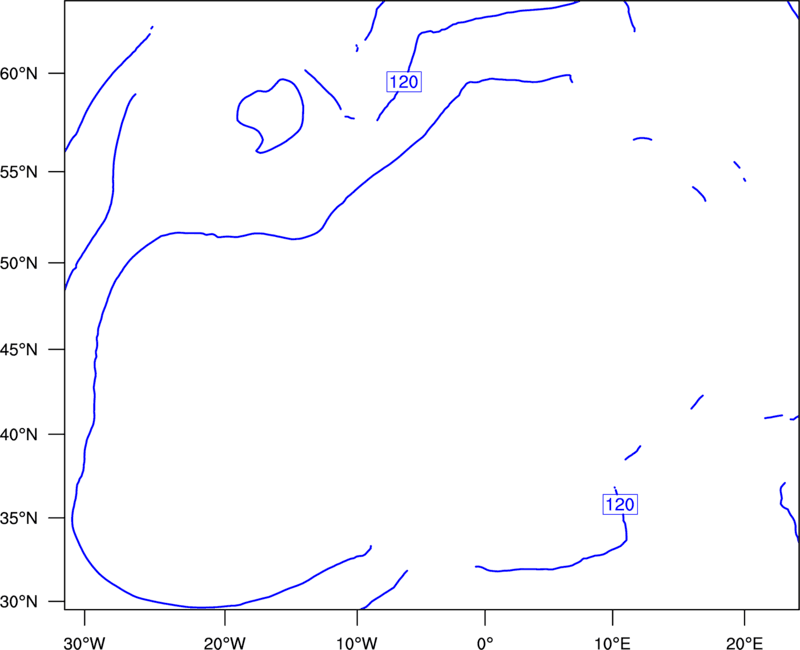Click the 10°W longitude axis label

[x=357, y=643]
